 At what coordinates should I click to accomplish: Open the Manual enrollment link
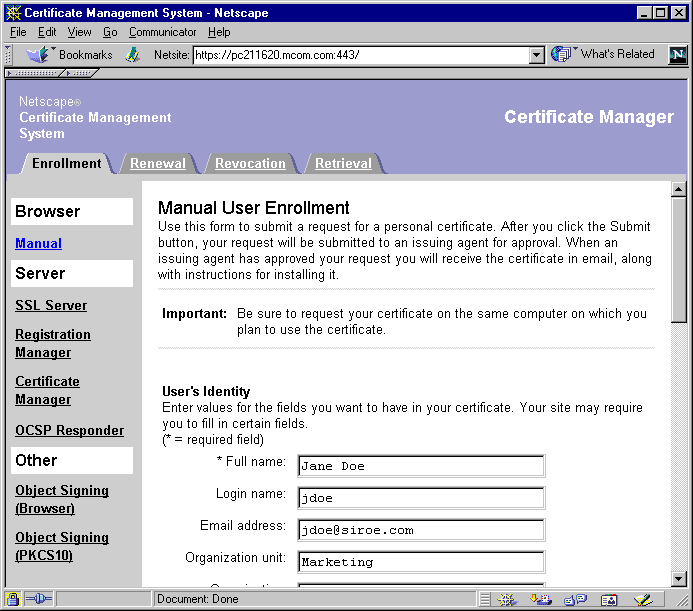(x=38, y=243)
